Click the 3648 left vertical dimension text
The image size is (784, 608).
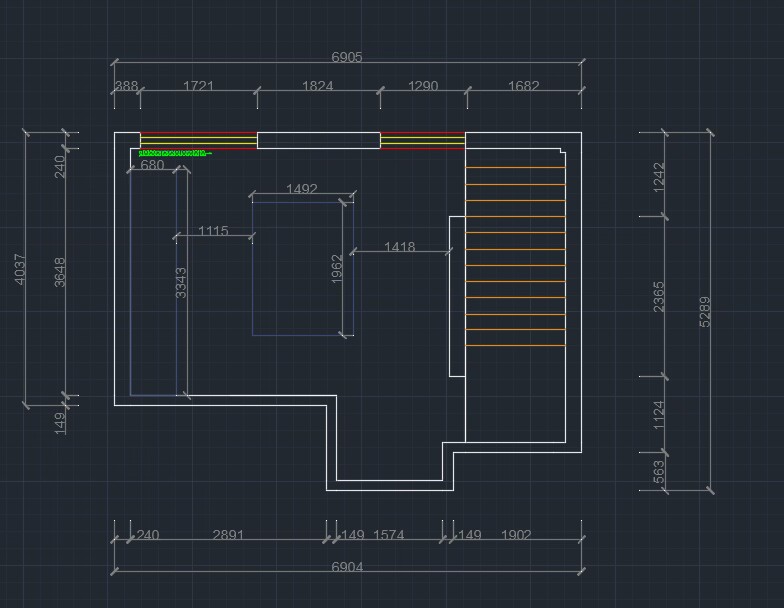tap(60, 272)
